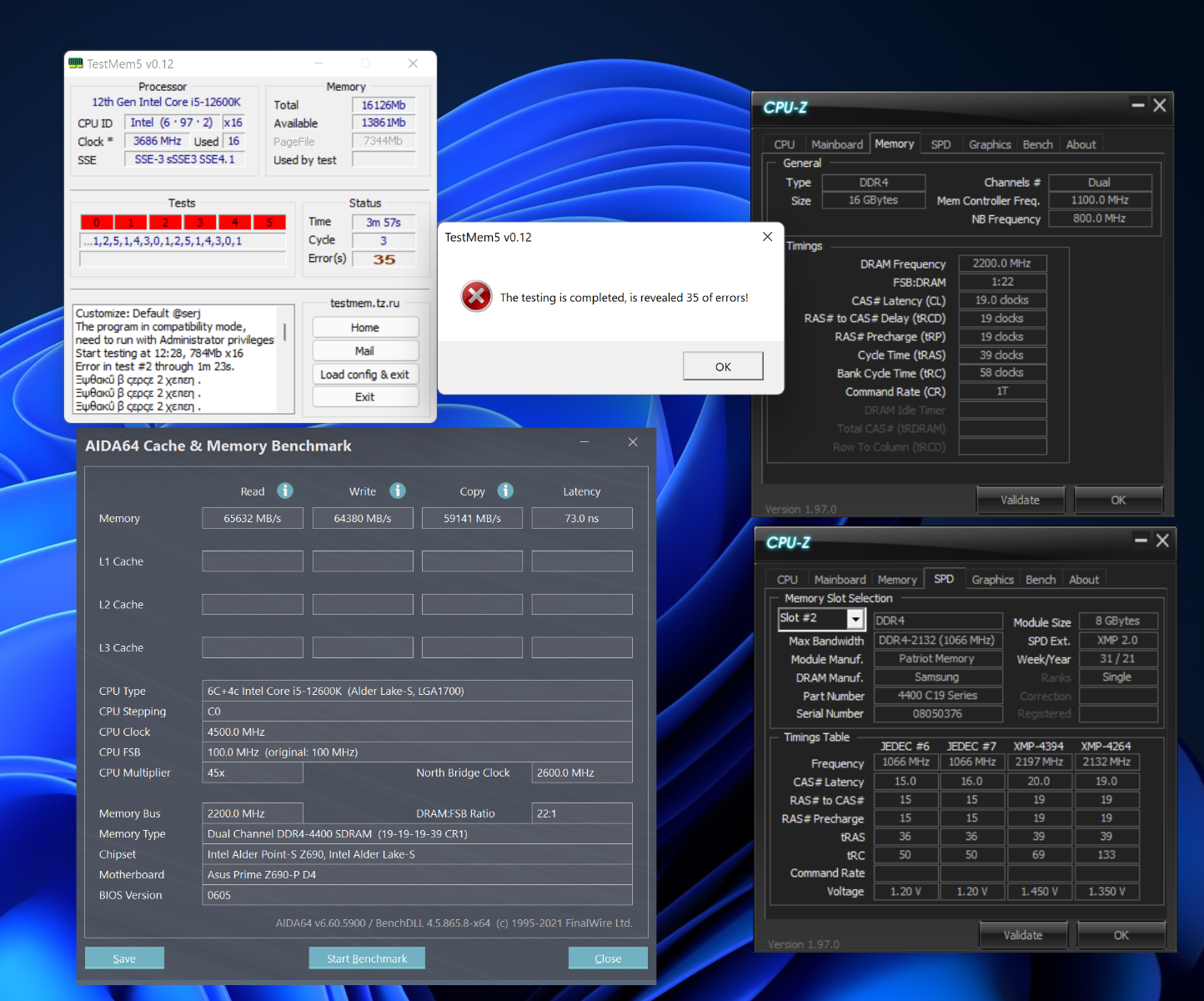The width and height of the screenshot is (1204, 1001).
Task: Click FSB:DRAM 1:22 value in CPU-Z
Action: point(1002,282)
